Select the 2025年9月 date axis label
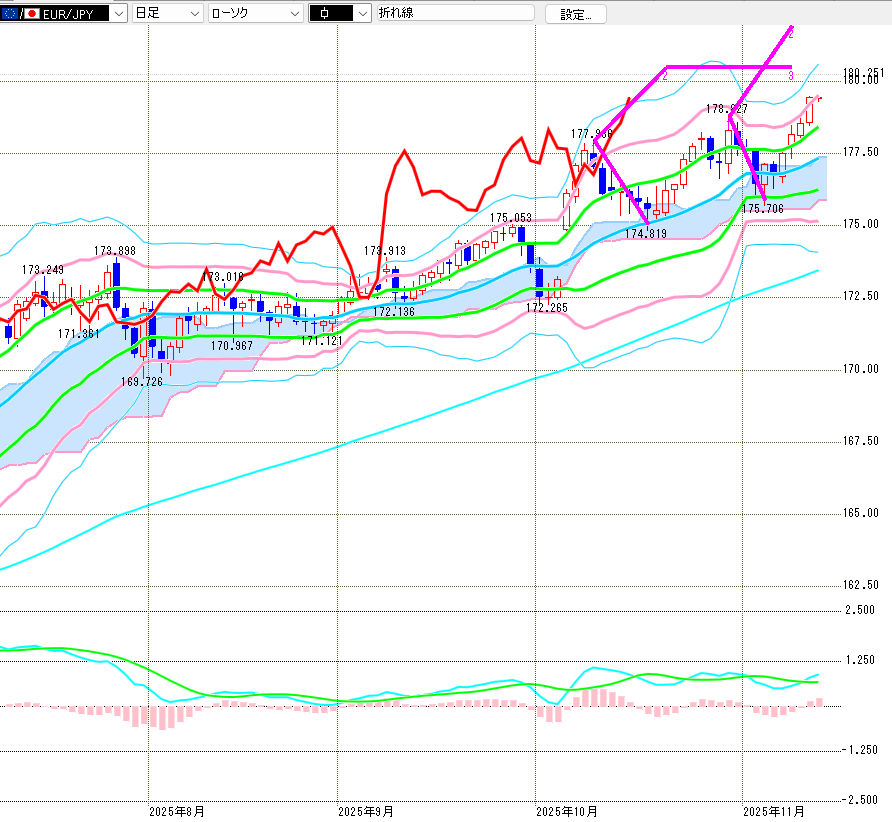Screen dimensions: 892x822 click(365, 811)
